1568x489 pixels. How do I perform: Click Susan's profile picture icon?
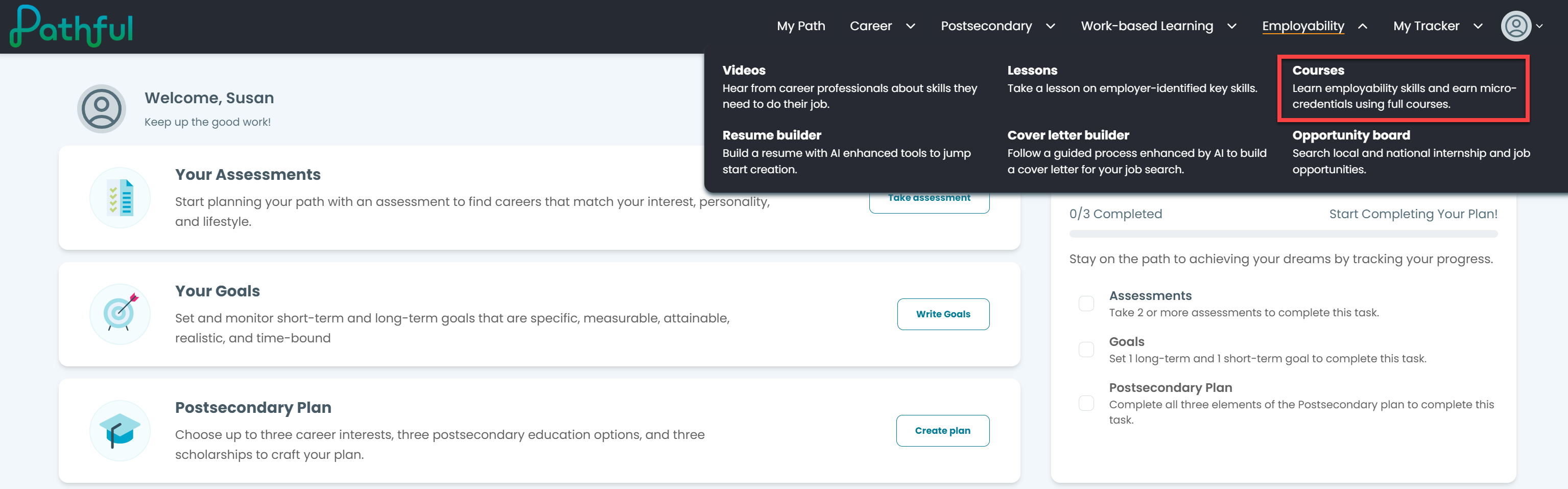(x=102, y=109)
